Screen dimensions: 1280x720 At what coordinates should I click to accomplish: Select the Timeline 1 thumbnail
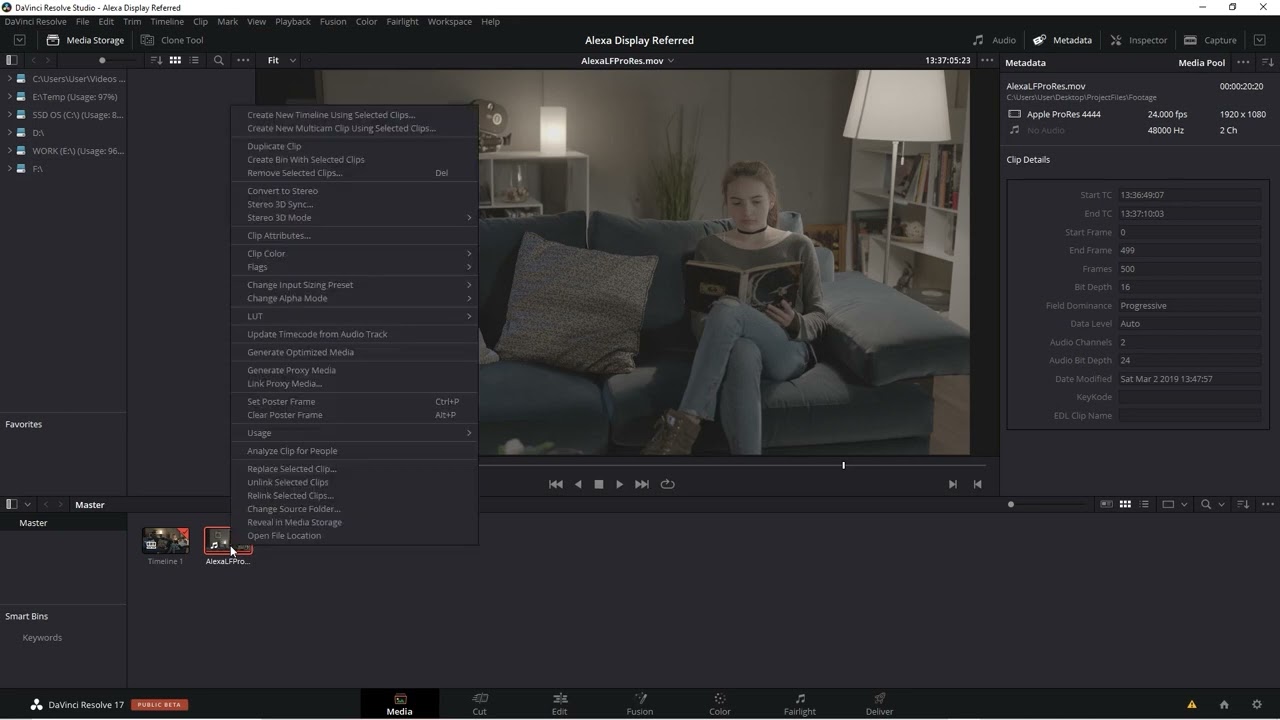[x=166, y=541]
